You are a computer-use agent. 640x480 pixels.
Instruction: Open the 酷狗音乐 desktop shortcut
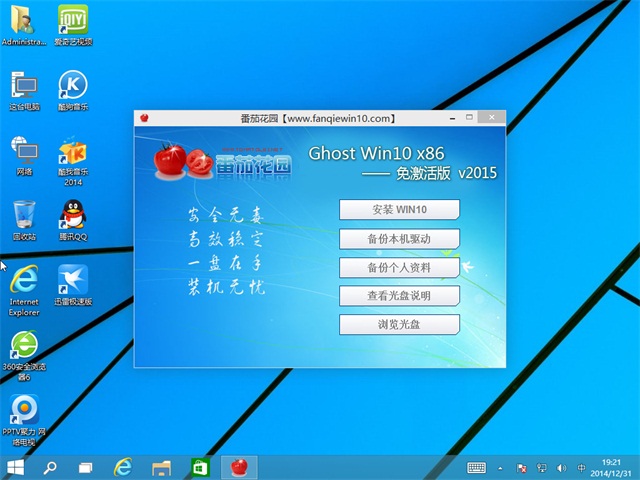[x=72, y=87]
